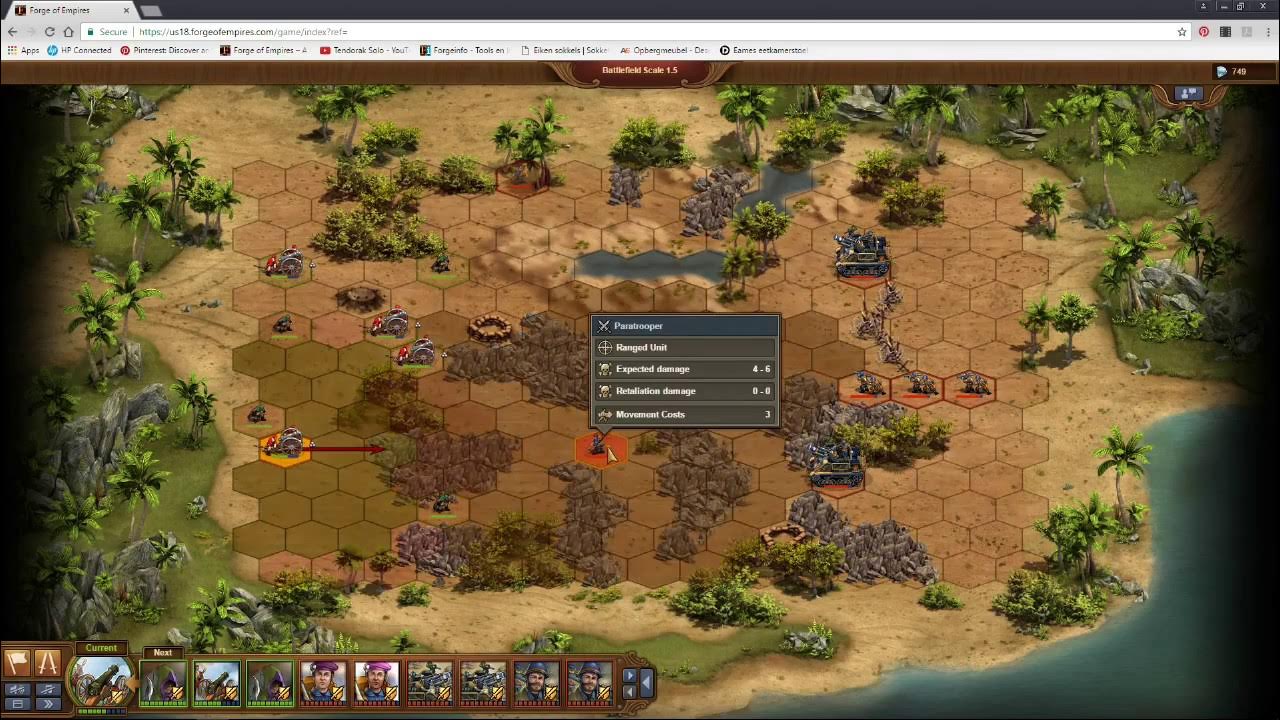Open the Tendorak Solo YouTube bookmark
This screenshot has width=1280, height=720.
(x=364, y=50)
